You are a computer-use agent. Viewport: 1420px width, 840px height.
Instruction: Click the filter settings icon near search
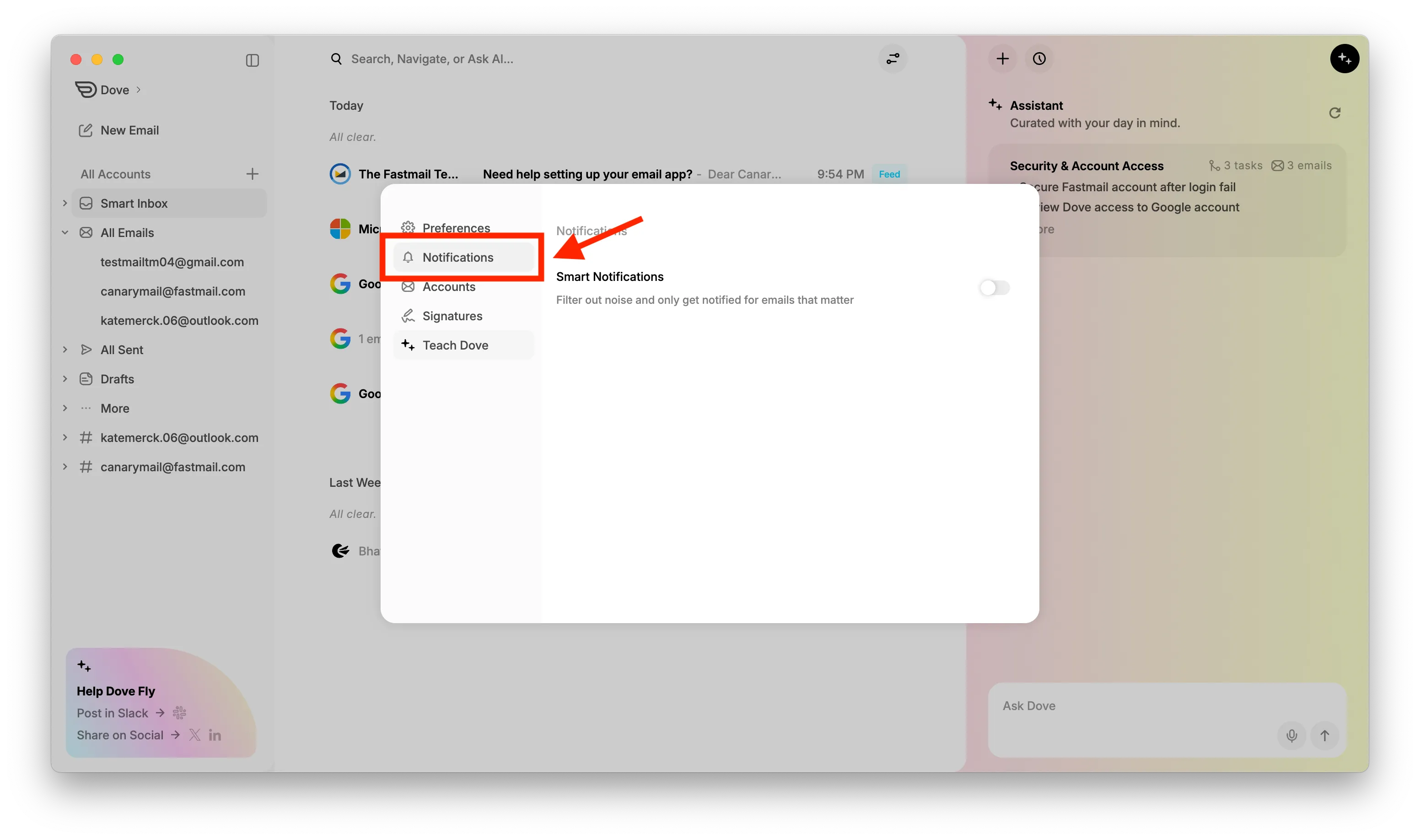[x=893, y=59]
